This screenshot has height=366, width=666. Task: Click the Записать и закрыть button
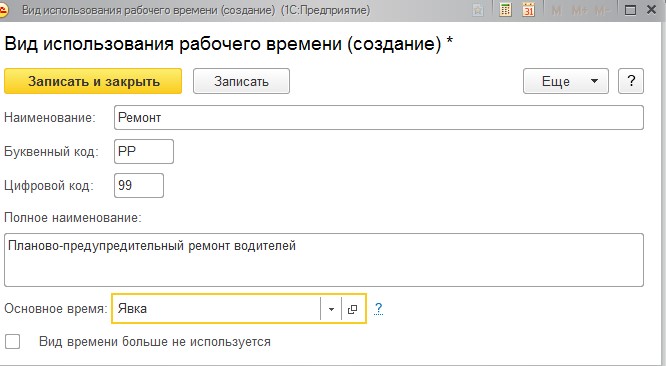pyautogui.click(x=93, y=81)
